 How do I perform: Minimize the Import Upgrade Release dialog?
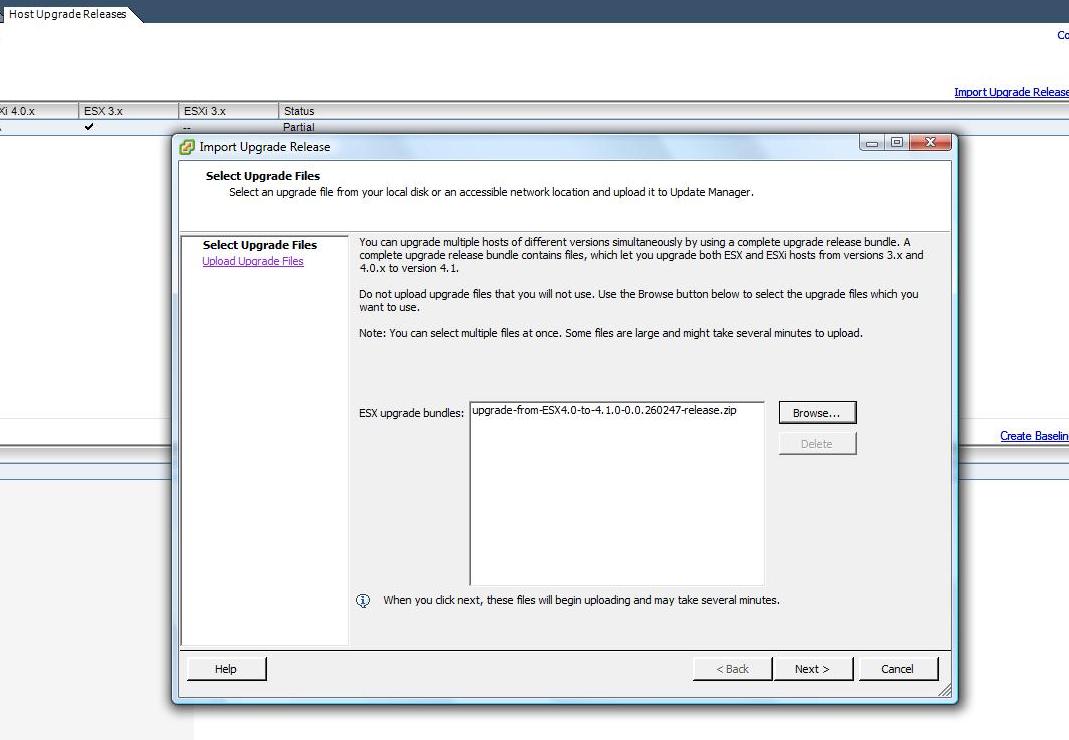tap(871, 143)
